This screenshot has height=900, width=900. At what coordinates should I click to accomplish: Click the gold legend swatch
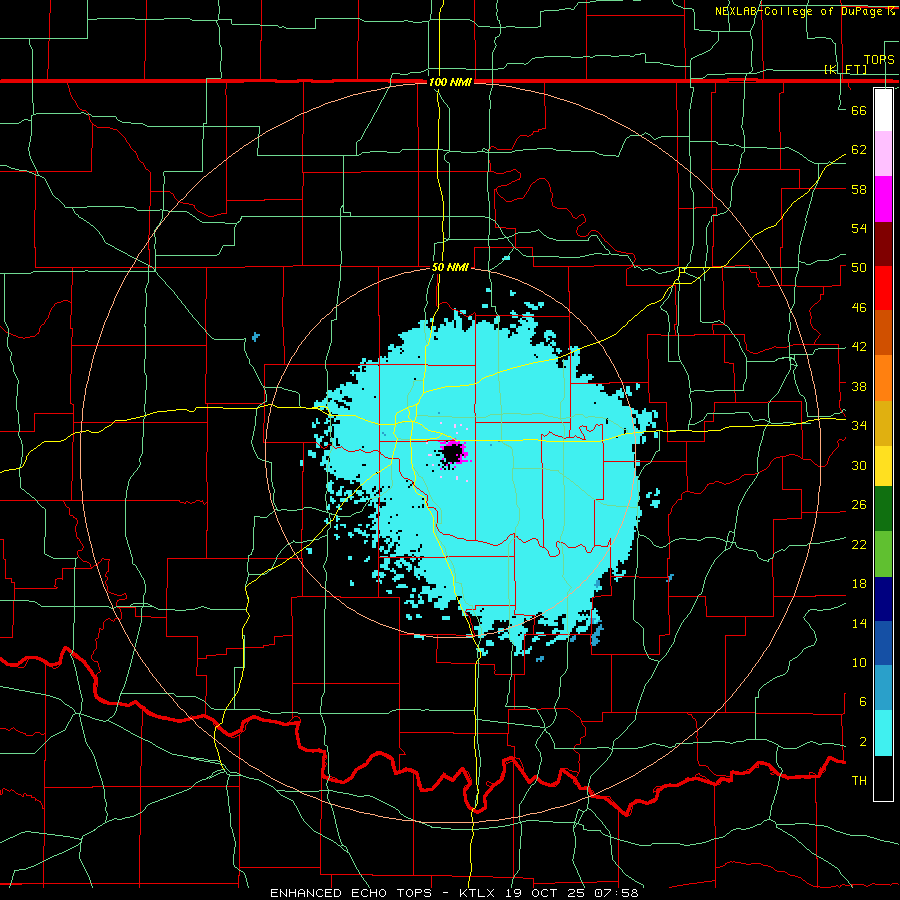pyautogui.click(x=883, y=424)
